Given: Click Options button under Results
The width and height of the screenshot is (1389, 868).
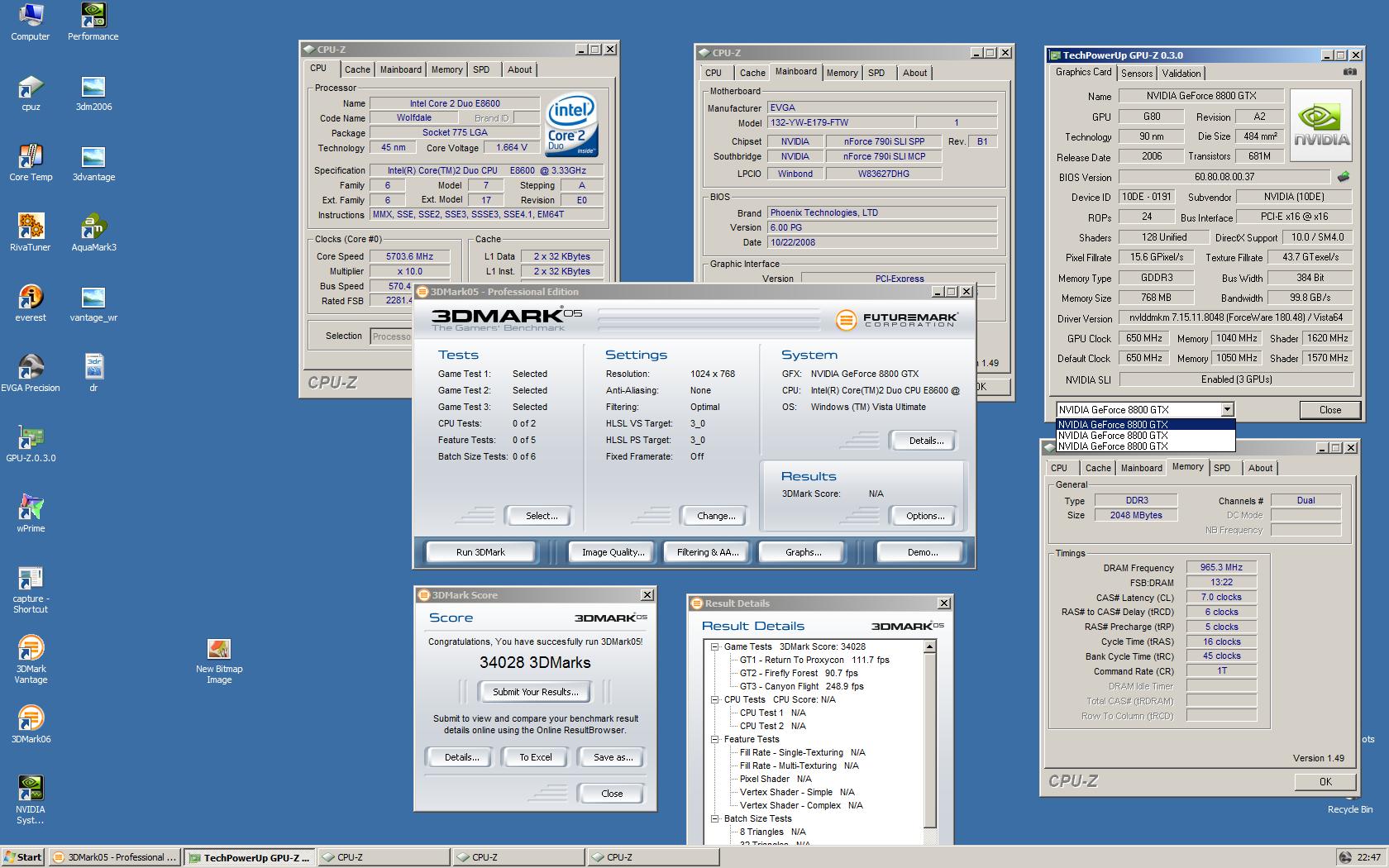Looking at the screenshot, I should pyautogui.click(x=925, y=516).
